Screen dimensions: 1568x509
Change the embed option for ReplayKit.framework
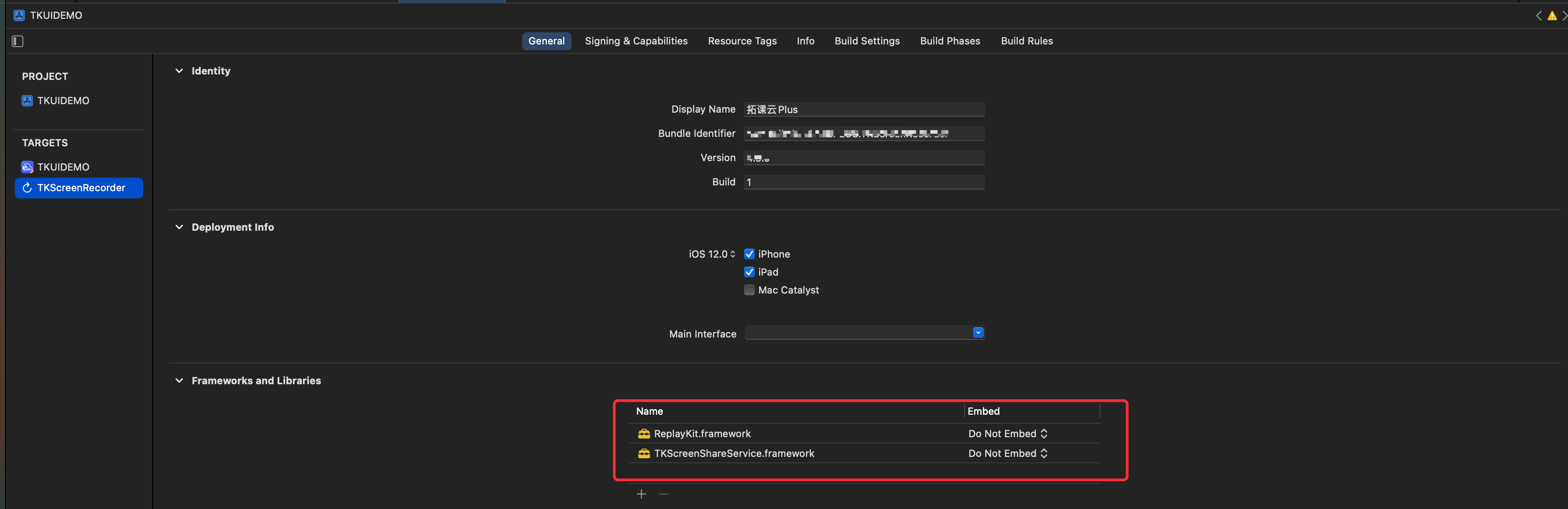(1008, 434)
